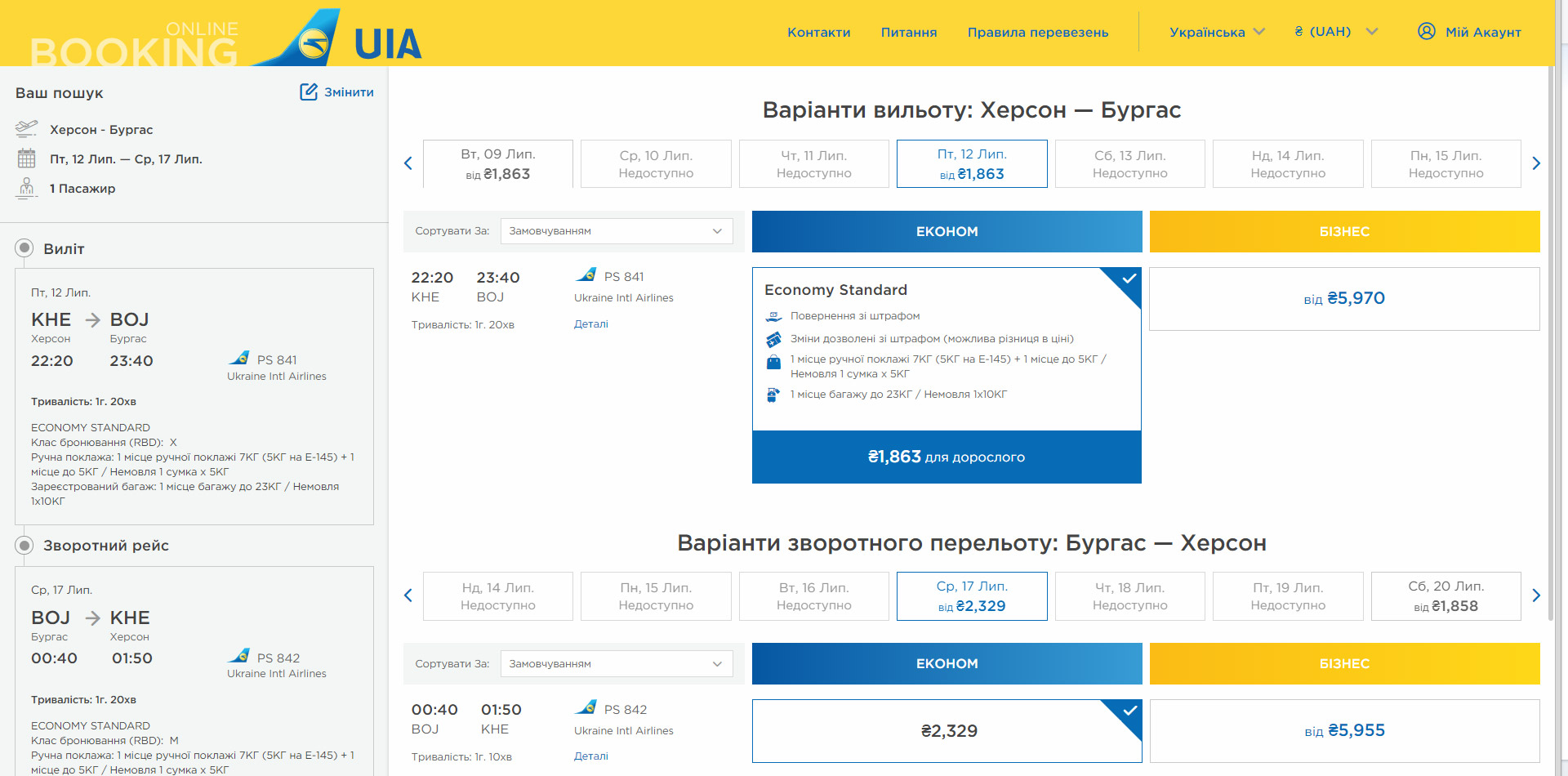Image resolution: width=1568 pixels, height=776 pixels.
Task: Select the Виліт radio button
Action: (x=24, y=248)
